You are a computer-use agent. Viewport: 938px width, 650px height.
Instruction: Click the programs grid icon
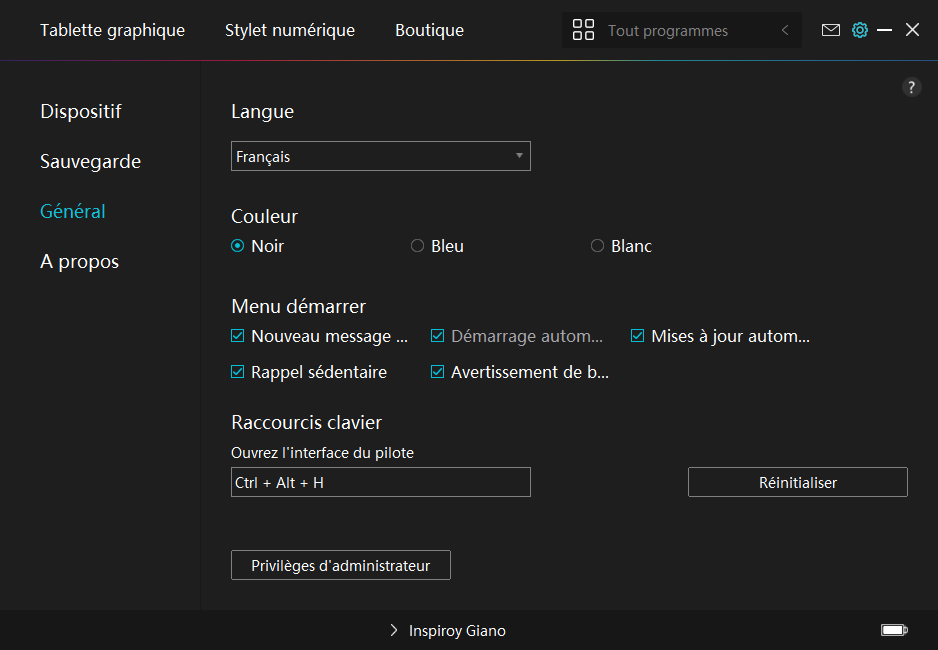coord(583,30)
